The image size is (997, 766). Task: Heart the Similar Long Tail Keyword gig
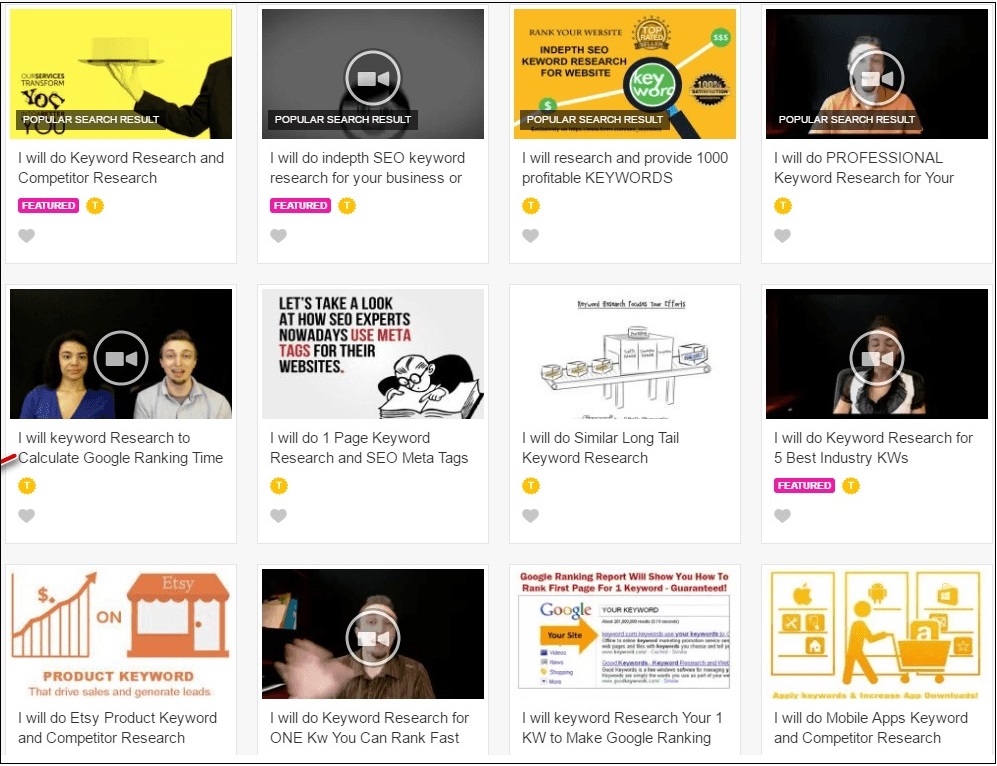pos(531,516)
